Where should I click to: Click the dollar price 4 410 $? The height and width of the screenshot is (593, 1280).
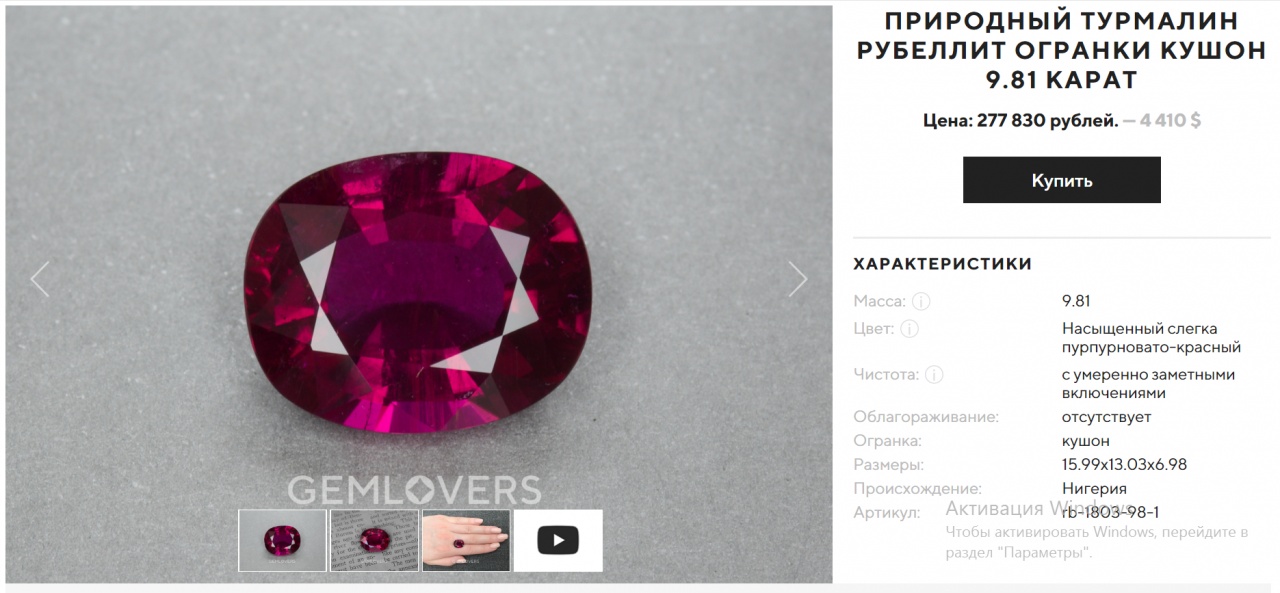click(1169, 121)
